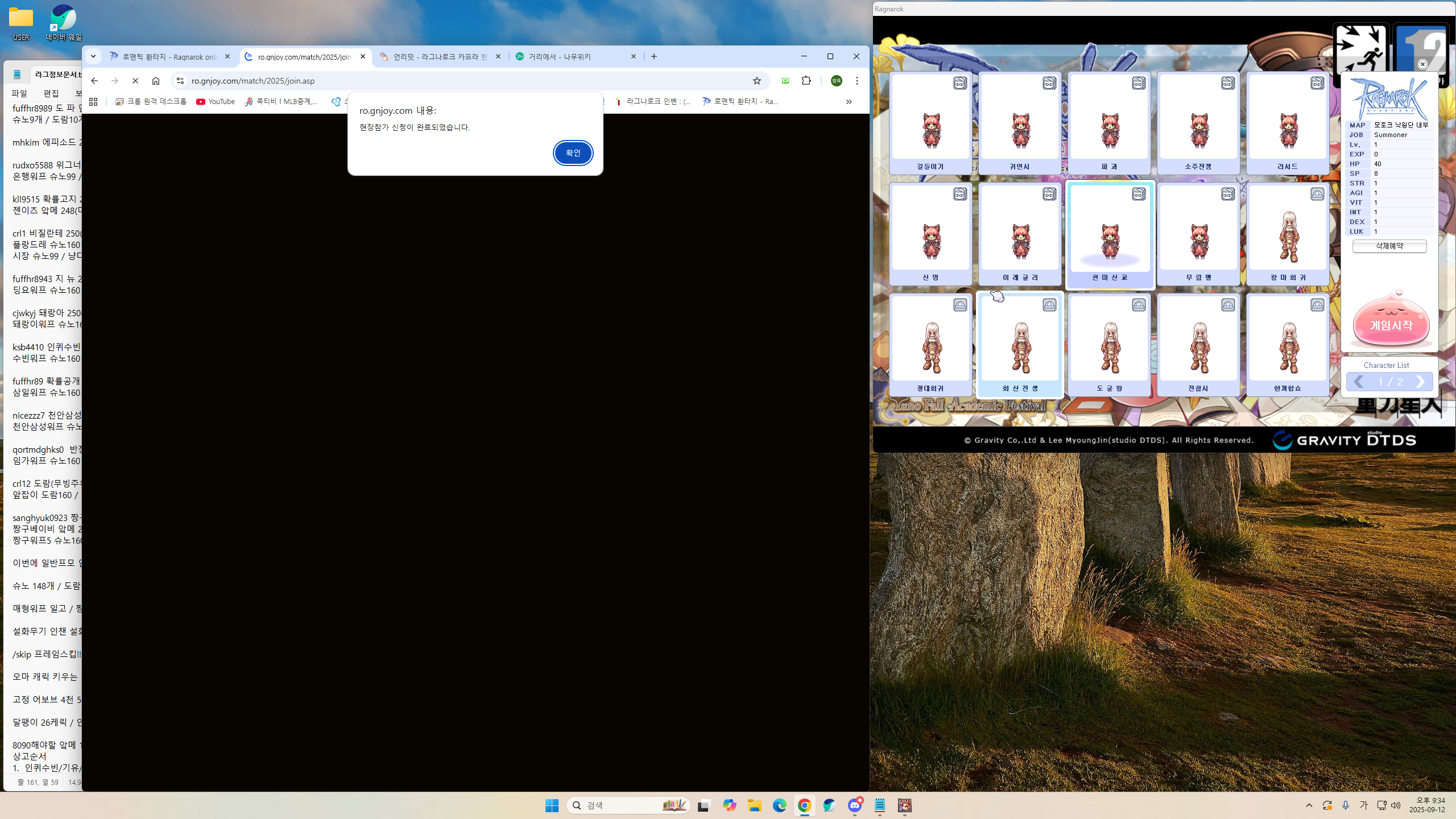Start the game with 게임시작 button
The height and width of the screenshot is (819, 1456).
(1391, 321)
